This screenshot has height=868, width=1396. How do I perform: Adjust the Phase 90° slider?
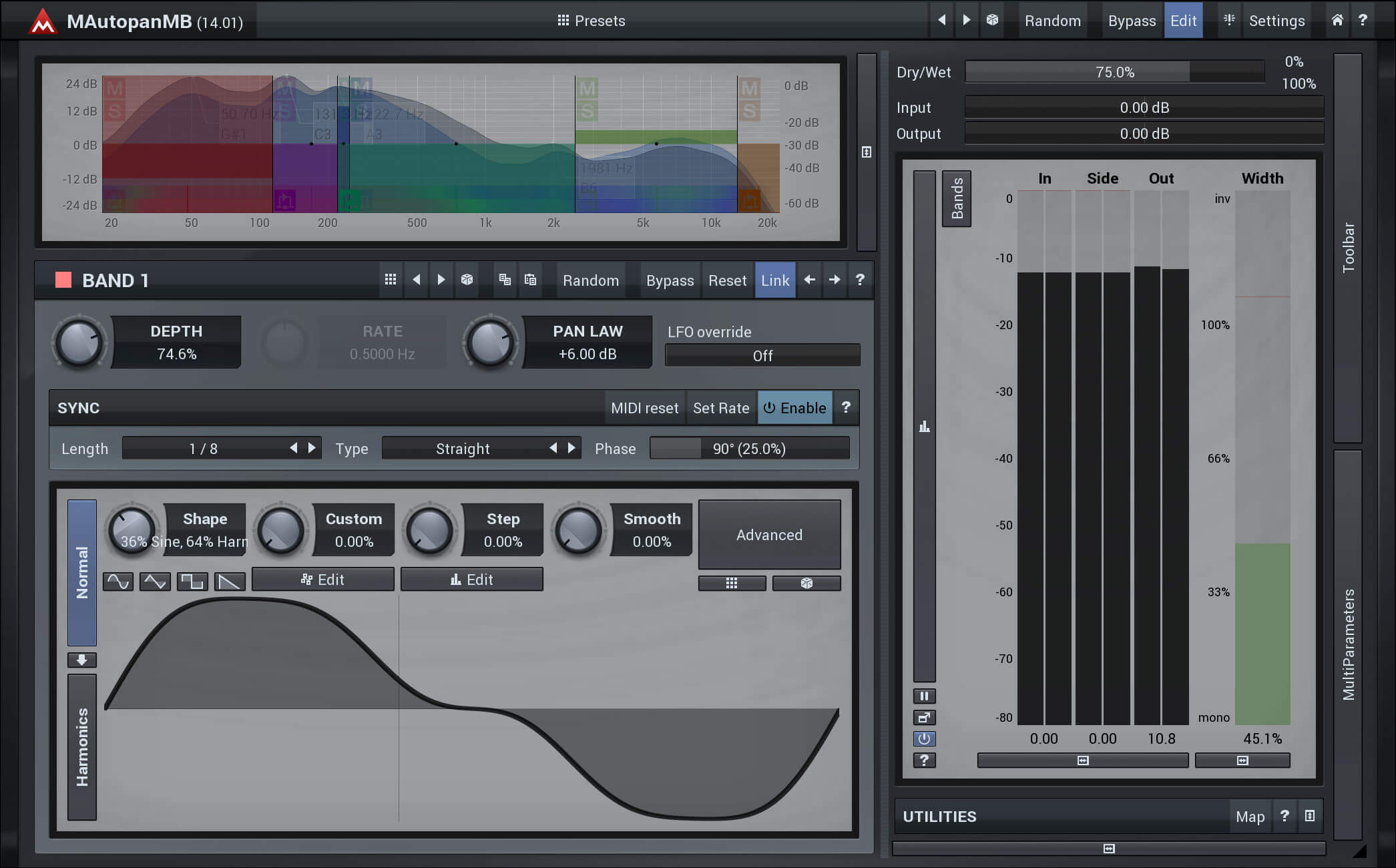click(749, 448)
